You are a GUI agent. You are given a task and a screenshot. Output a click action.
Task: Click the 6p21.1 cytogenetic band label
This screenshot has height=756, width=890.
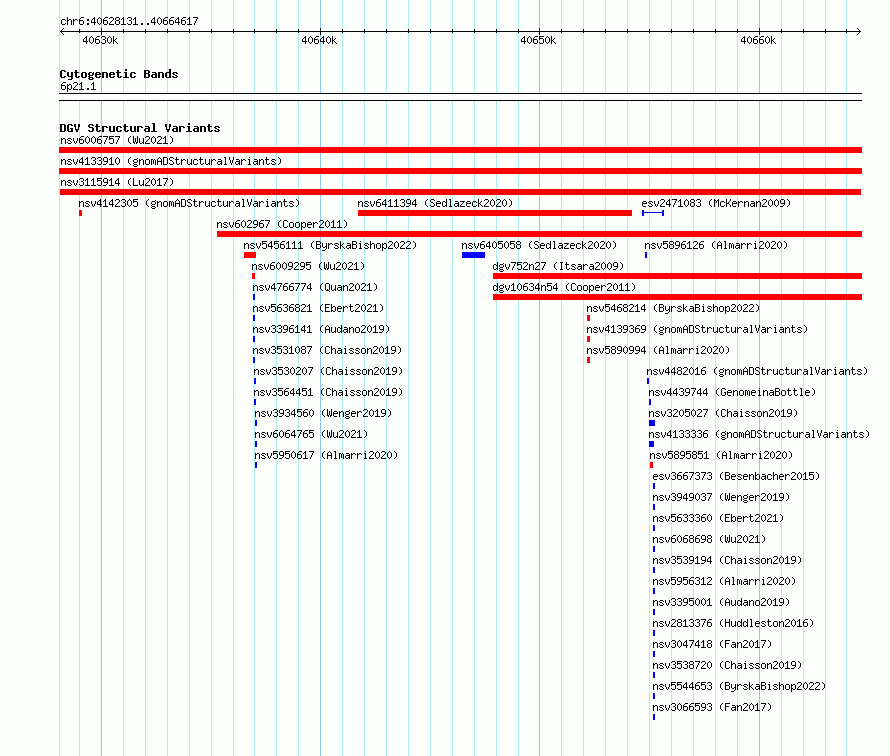click(x=78, y=86)
